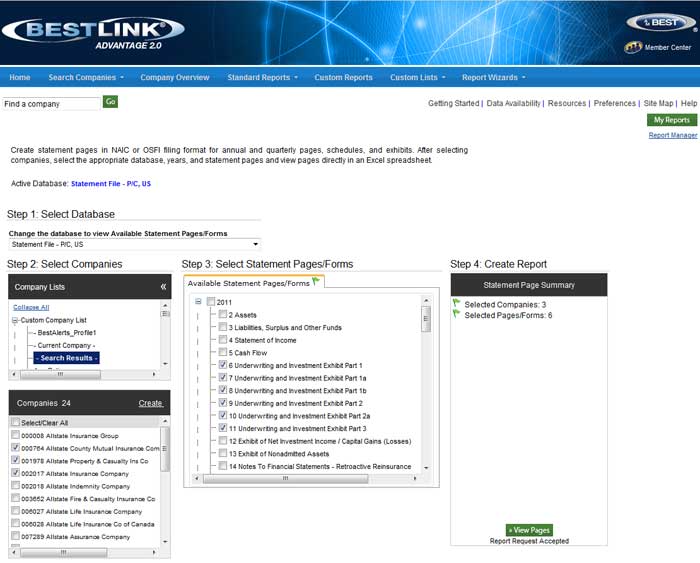Collapse Company Lists panel double-chevron
The height and width of the screenshot is (563, 700).
point(163,287)
